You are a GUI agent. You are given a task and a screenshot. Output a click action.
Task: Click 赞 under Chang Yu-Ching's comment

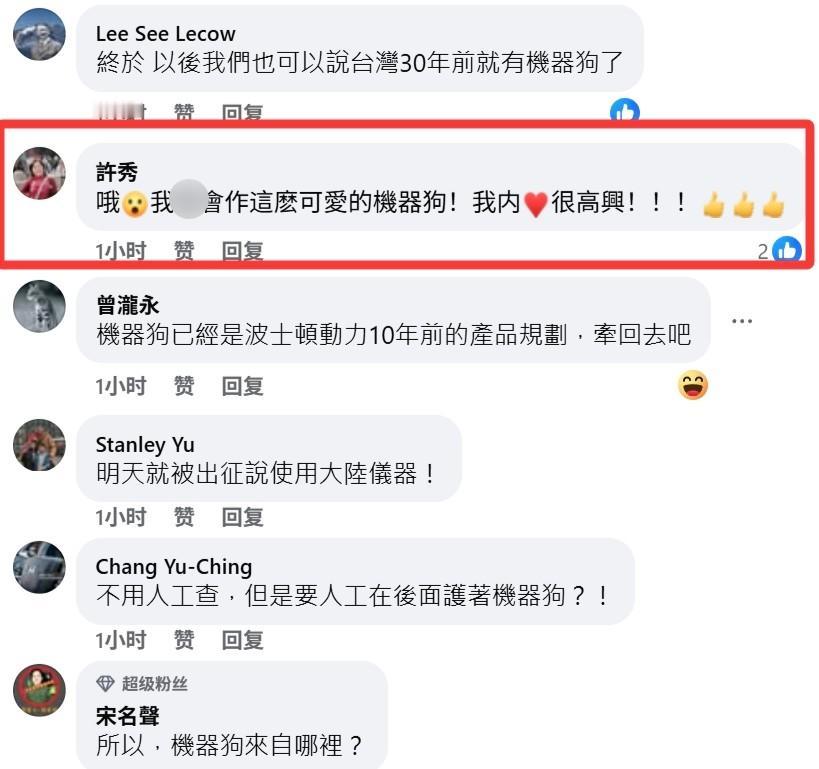tap(184, 640)
